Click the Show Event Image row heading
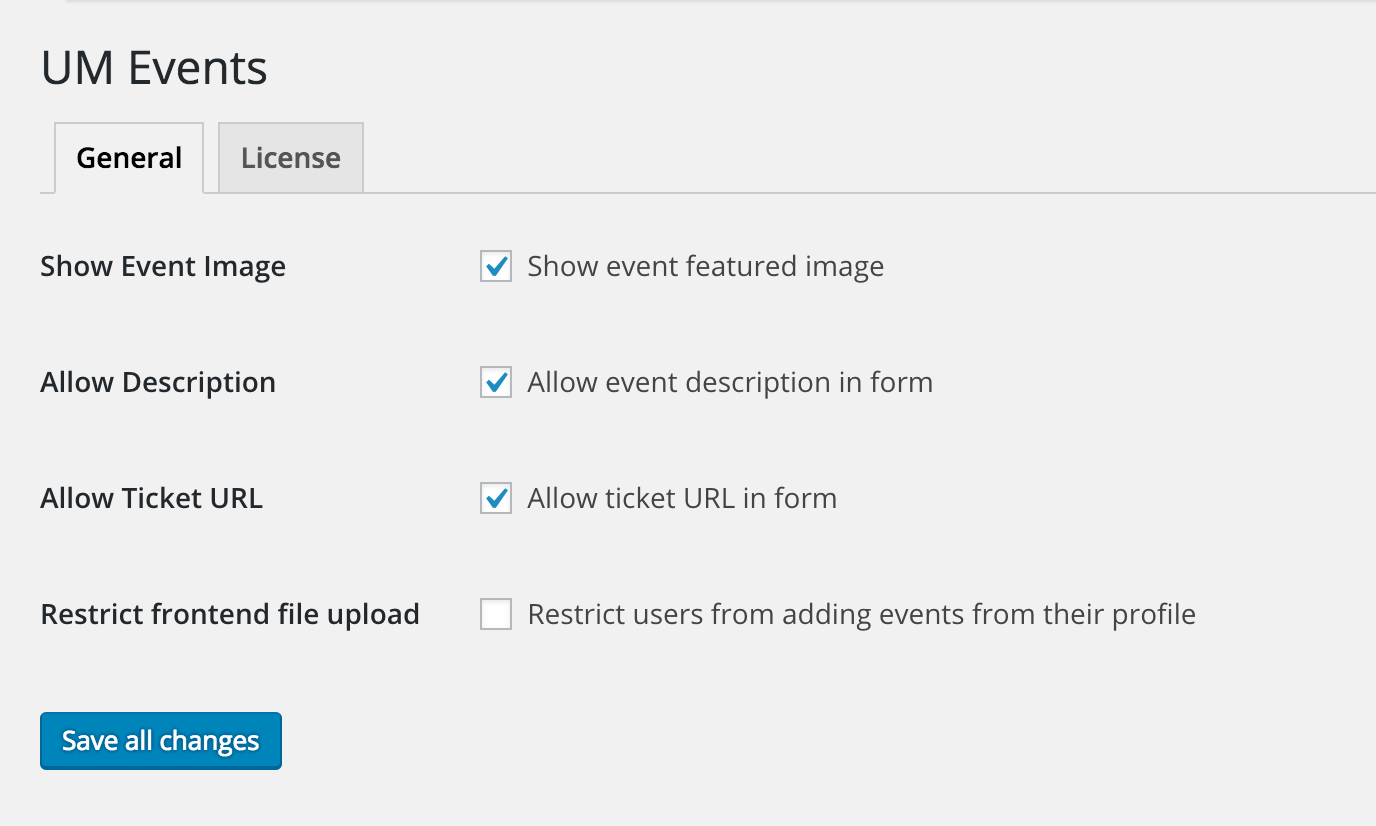Screen dimensions: 1376x826 (x=163, y=267)
